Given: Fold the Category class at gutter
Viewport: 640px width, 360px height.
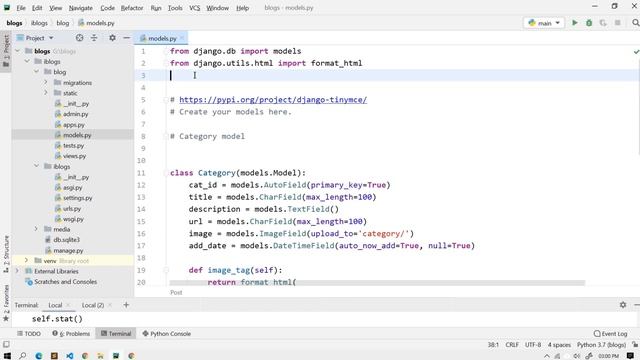Looking at the screenshot, I should [166, 173].
